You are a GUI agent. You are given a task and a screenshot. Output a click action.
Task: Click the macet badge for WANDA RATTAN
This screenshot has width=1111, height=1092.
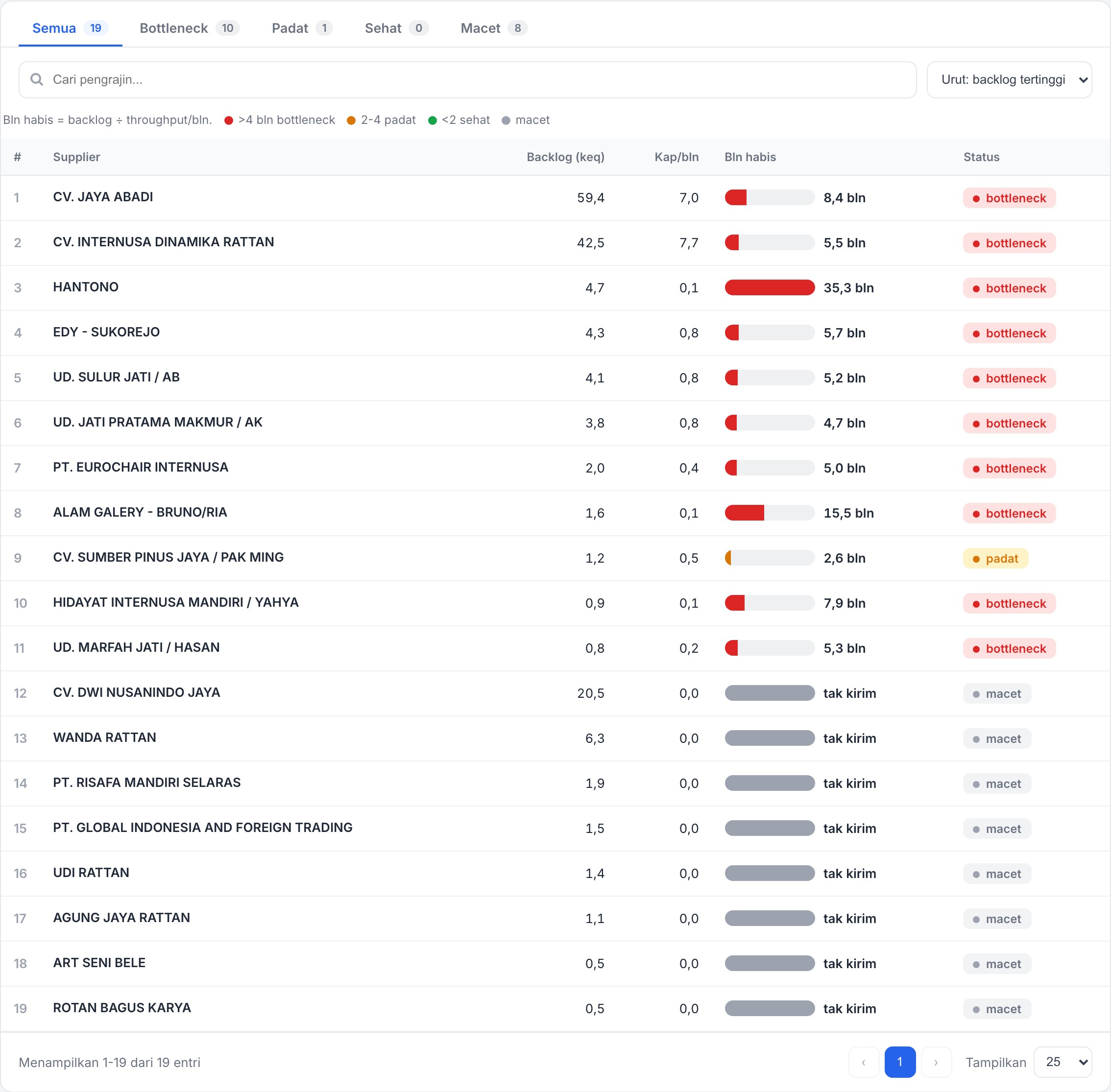[x=997, y=738]
